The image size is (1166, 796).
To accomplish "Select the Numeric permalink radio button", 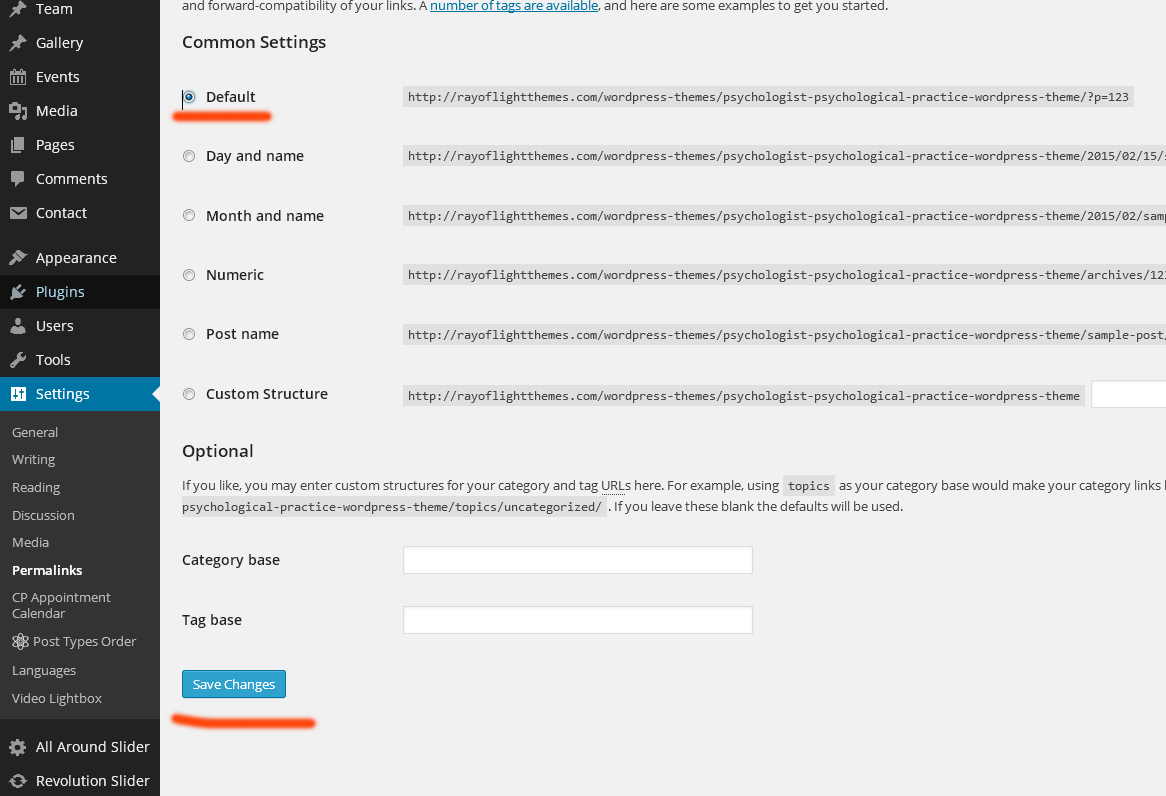I will [189, 275].
